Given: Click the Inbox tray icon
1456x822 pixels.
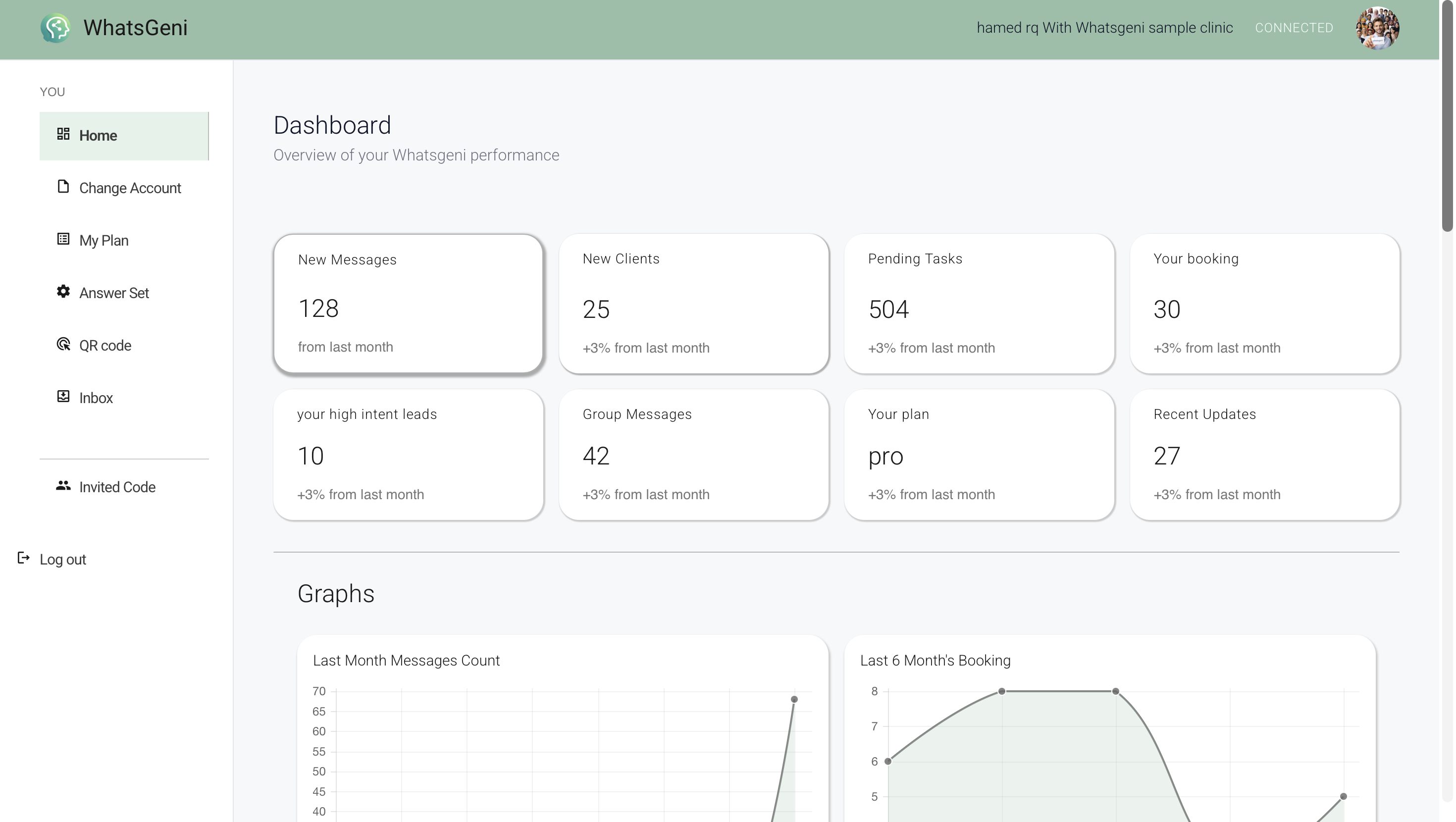Looking at the screenshot, I should [63, 397].
